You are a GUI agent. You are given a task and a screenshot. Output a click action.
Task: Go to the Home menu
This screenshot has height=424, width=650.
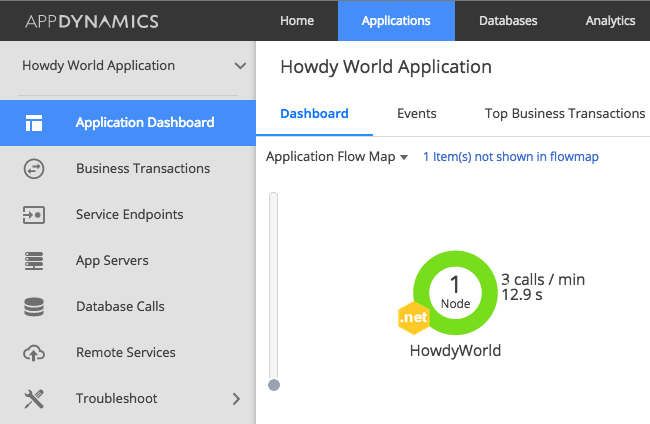(x=297, y=21)
